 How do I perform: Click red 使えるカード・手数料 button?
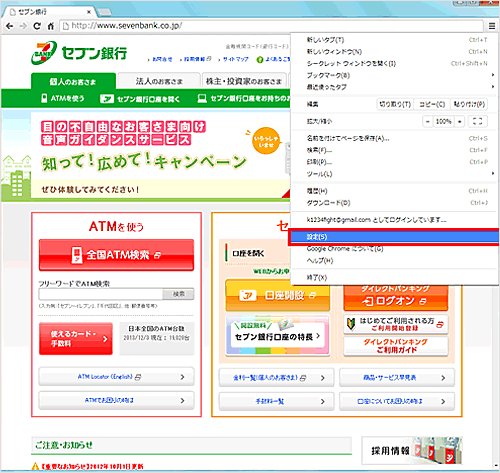76,339
